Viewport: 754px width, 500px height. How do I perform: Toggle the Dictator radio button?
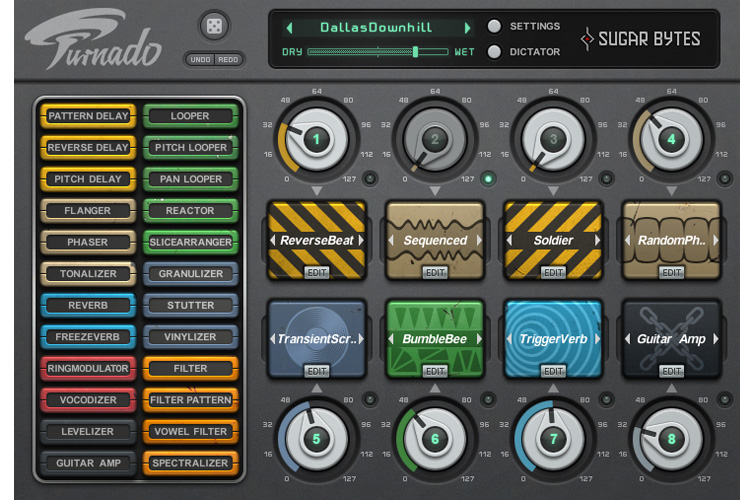pyautogui.click(x=494, y=52)
